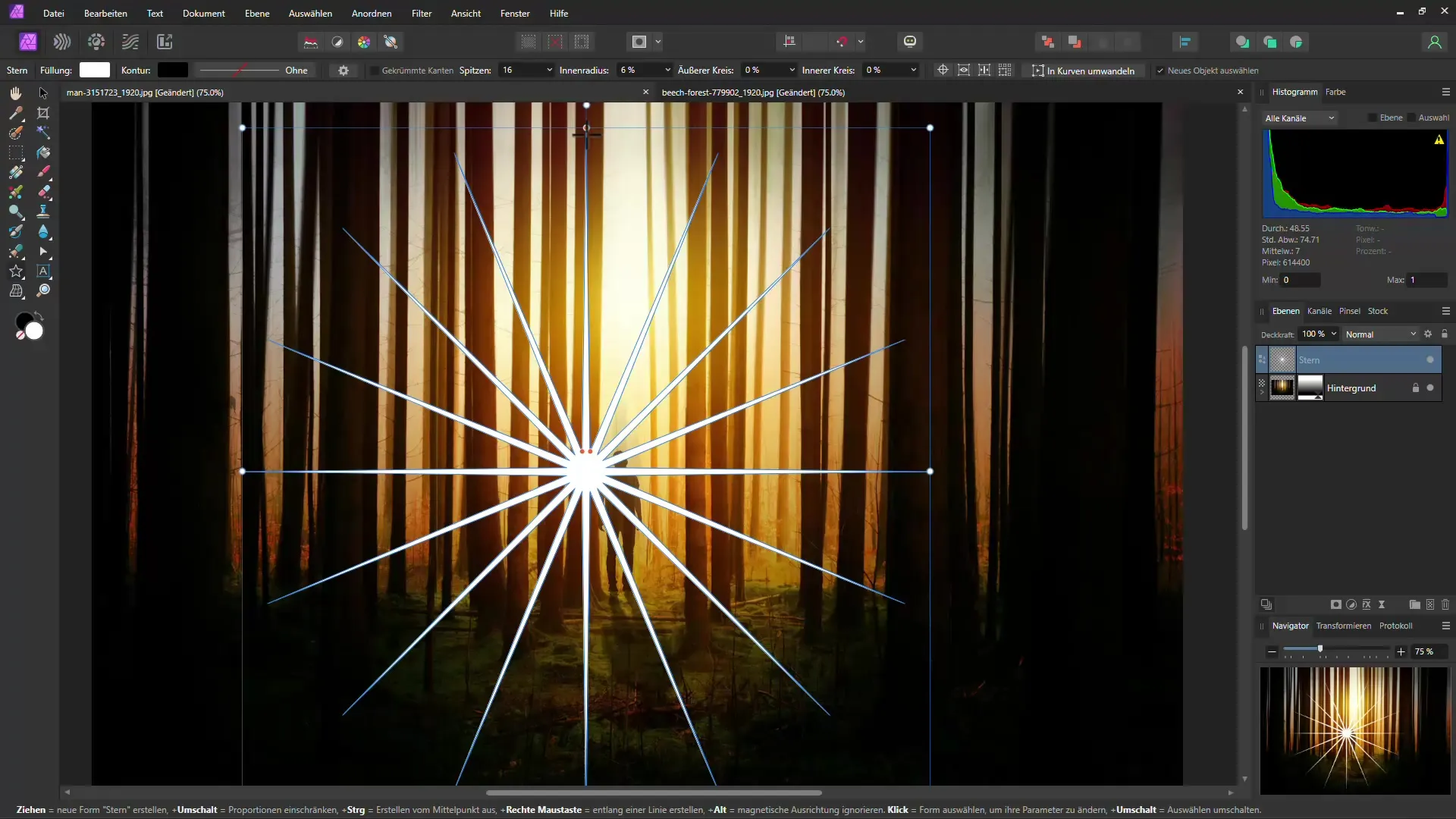This screenshot has height=819, width=1456.
Task: Open star preset settings gear
Action: [344, 71]
